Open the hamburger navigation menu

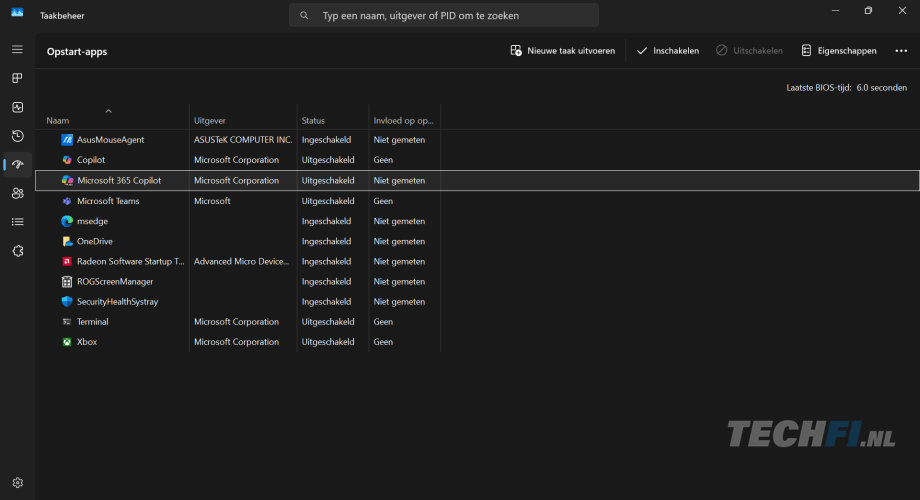[x=17, y=49]
